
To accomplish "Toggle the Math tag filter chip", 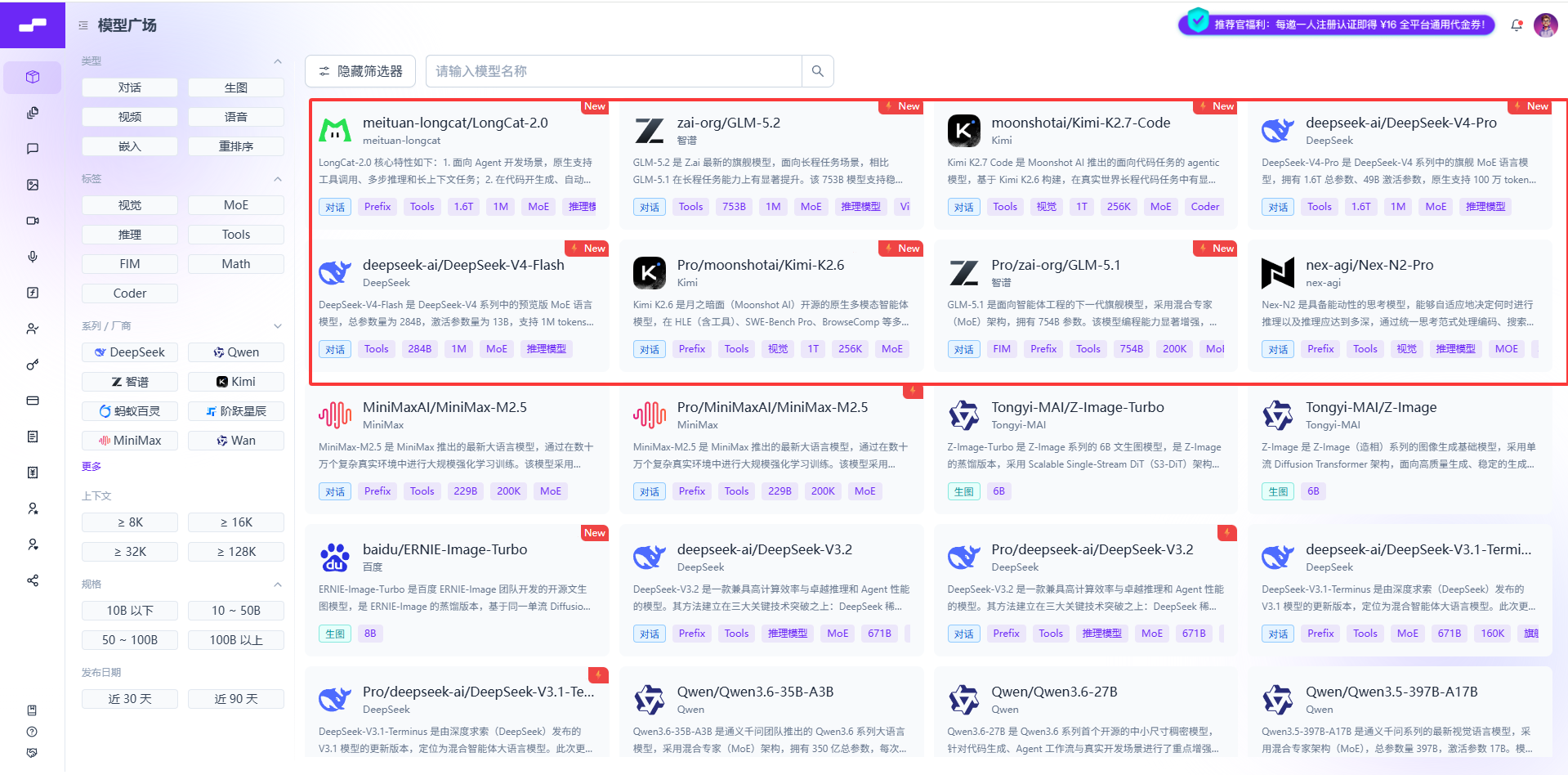I will (x=236, y=264).
